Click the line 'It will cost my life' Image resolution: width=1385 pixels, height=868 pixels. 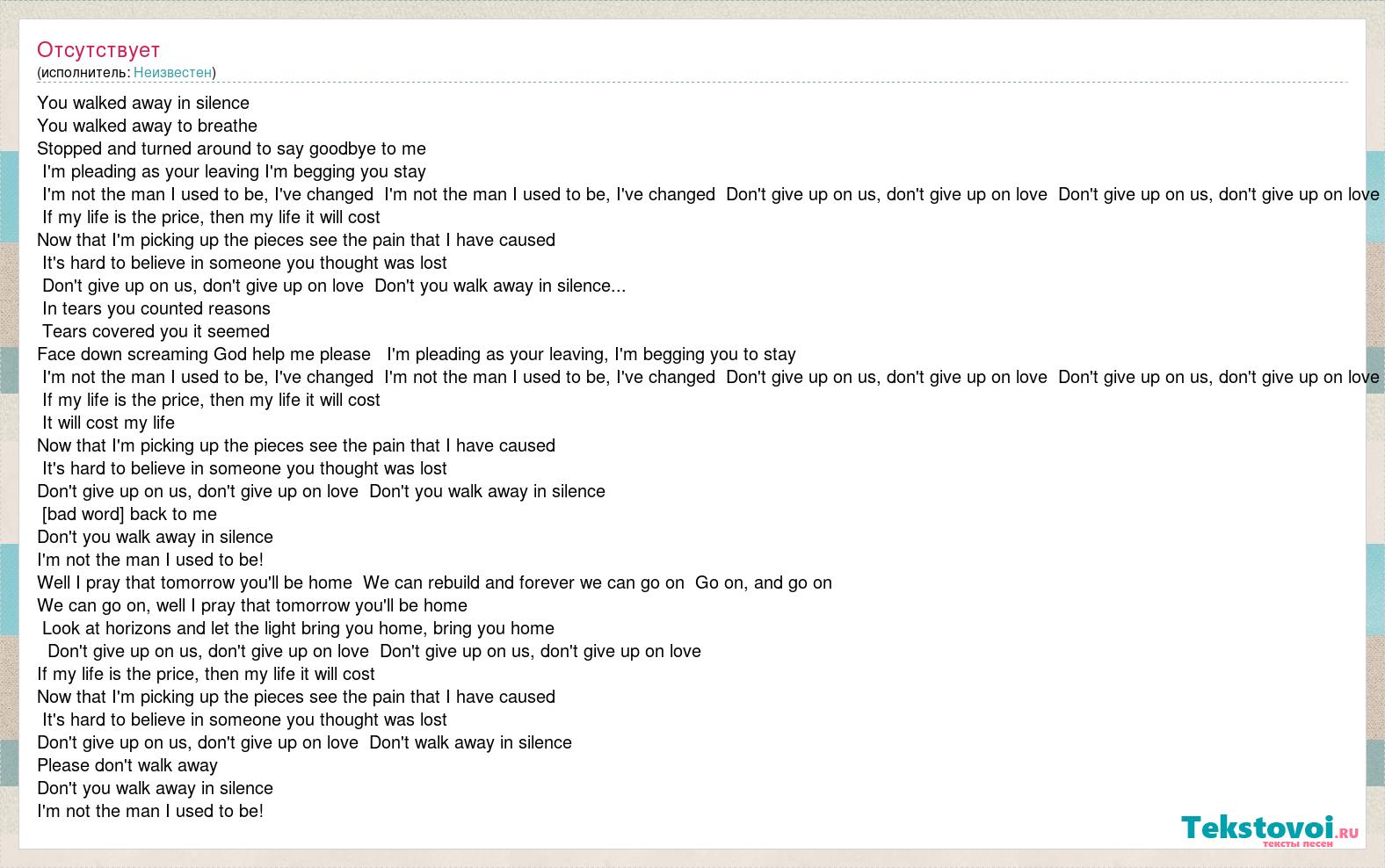coord(109,423)
